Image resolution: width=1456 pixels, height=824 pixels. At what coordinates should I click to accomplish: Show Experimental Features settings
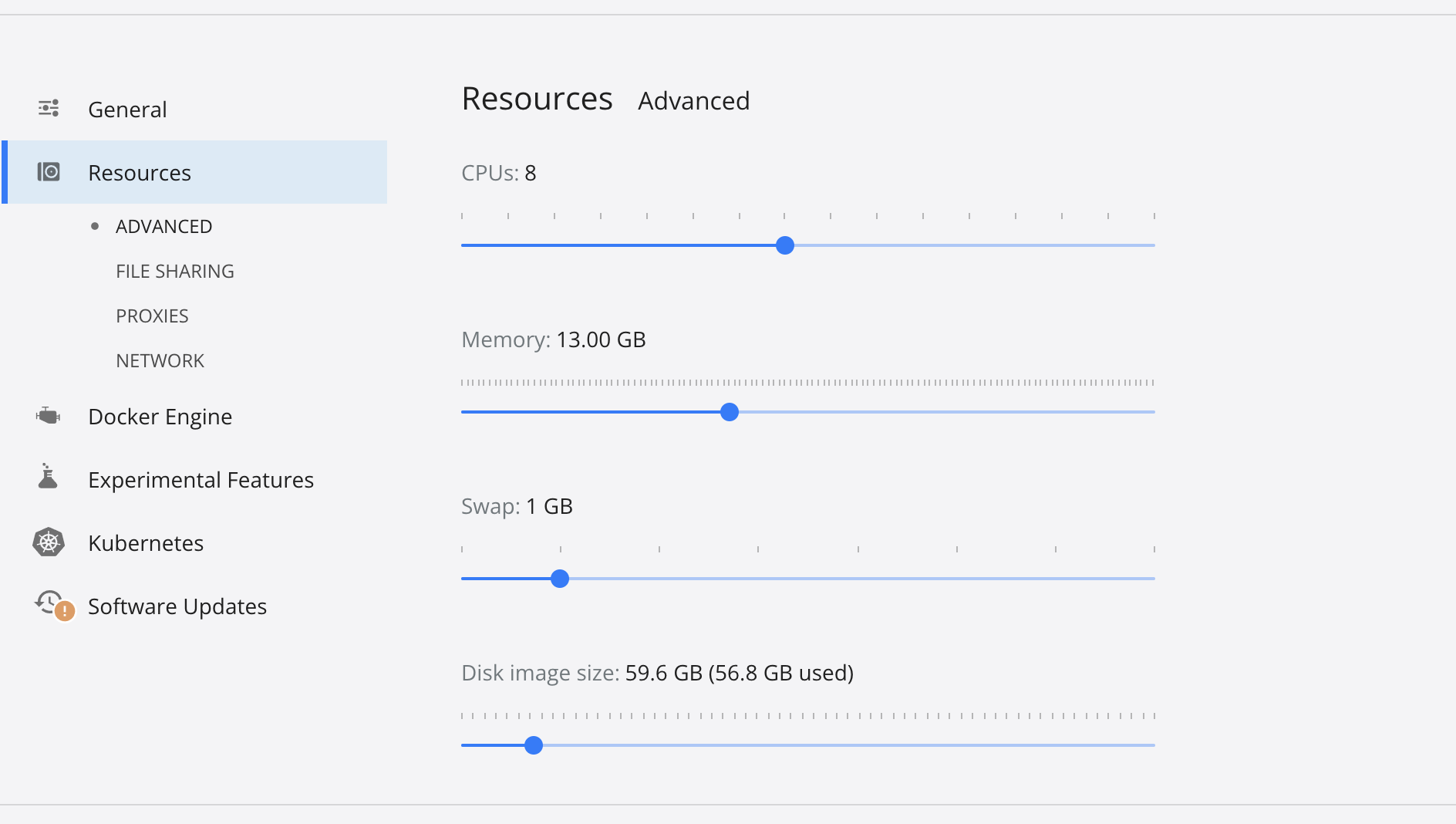coord(201,480)
